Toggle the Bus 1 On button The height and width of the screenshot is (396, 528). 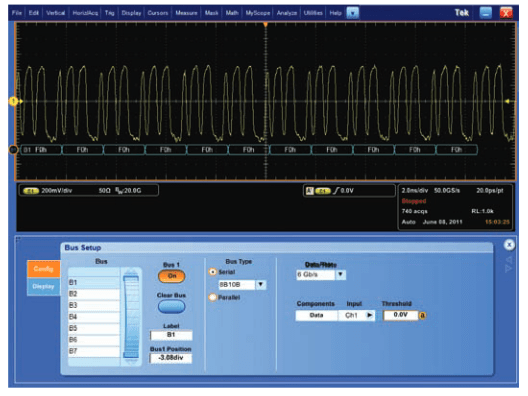[171, 276]
